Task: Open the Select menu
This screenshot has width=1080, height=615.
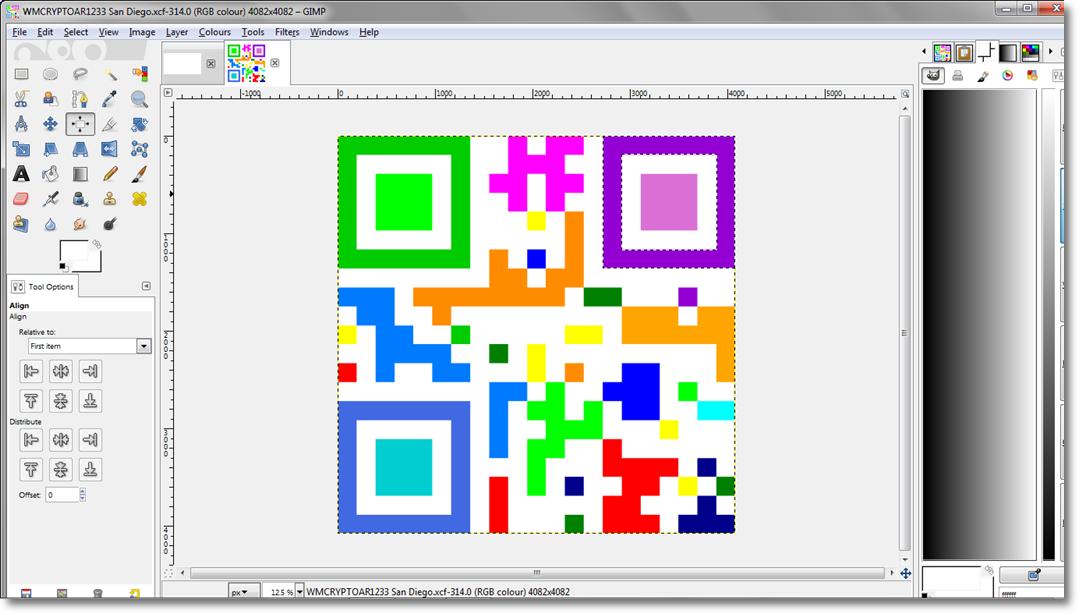Action: [x=76, y=32]
